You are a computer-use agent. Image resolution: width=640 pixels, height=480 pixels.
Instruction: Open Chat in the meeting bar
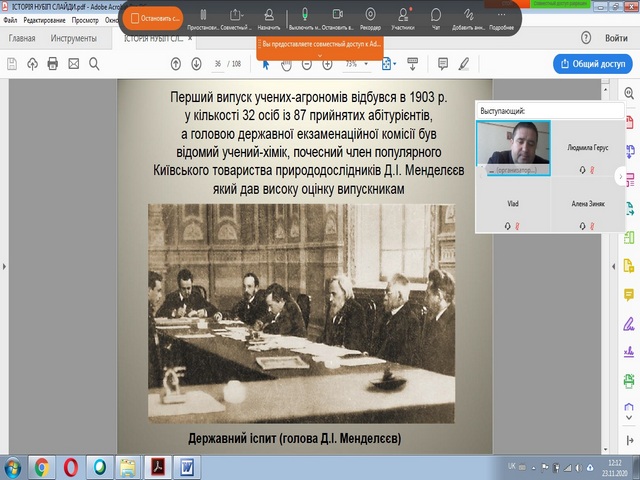(436, 18)
